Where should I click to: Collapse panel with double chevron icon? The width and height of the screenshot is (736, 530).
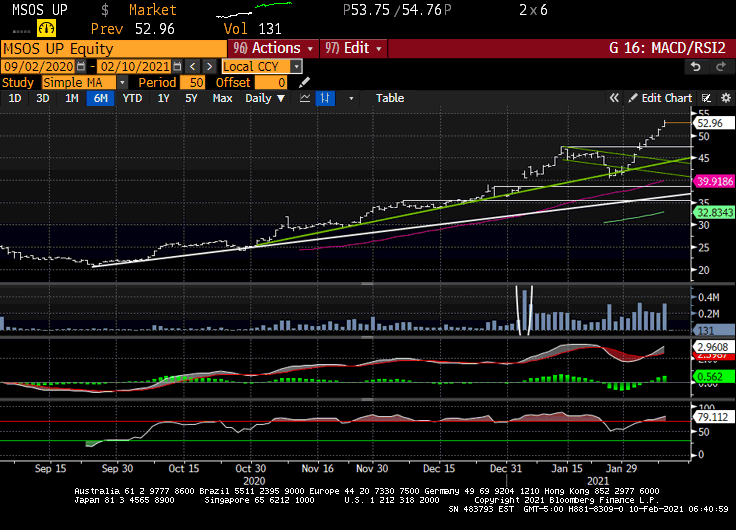(x=614, y=98)
